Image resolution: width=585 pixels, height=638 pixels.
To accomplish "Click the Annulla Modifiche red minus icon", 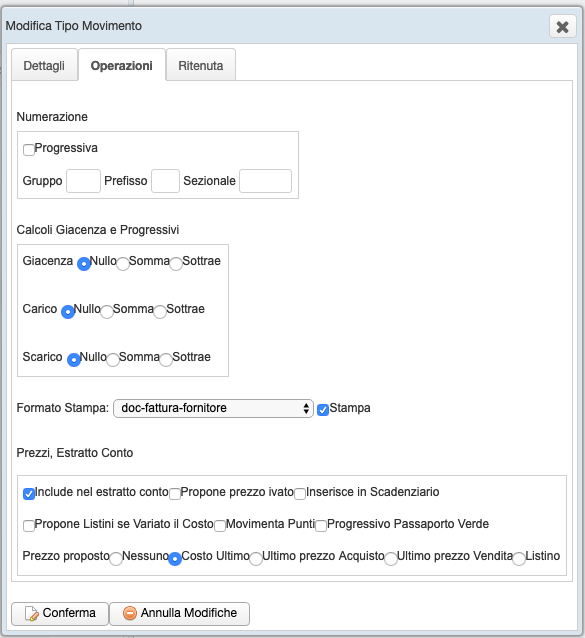I will coord(130,613).
